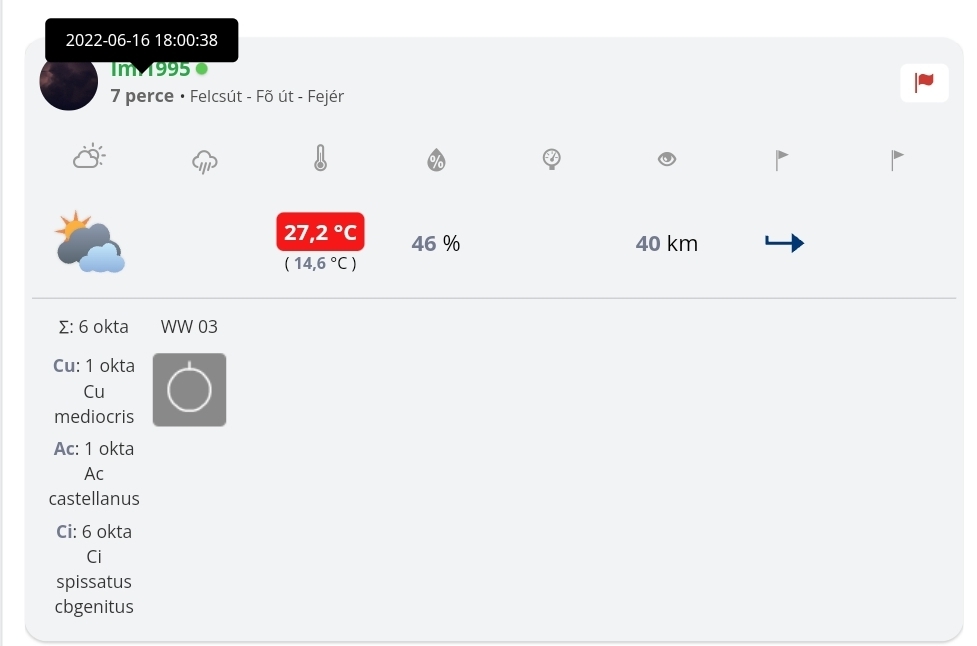Screen dimensions: 977x646
Task: Click the second wind flag icon
Action: (897, 158)
